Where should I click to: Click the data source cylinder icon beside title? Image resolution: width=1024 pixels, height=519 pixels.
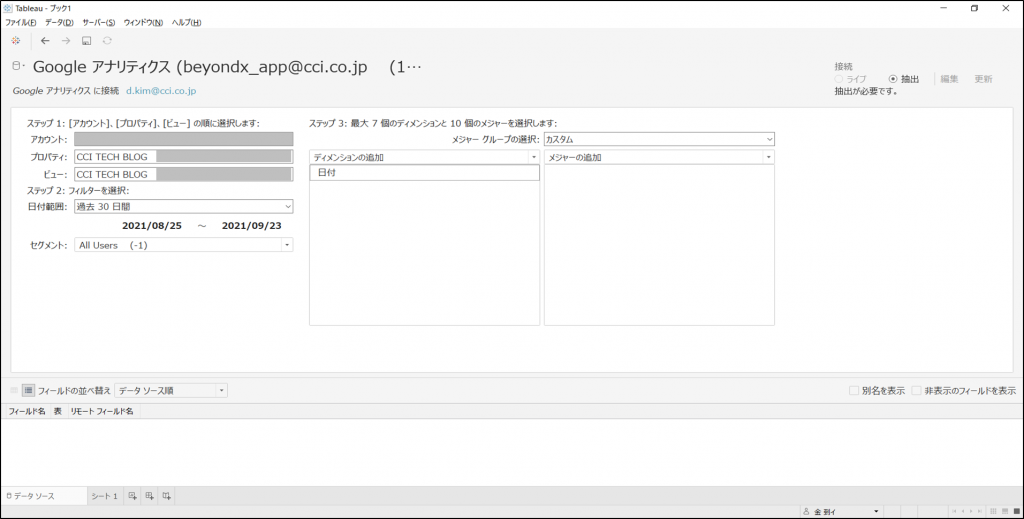pos(17,66)
